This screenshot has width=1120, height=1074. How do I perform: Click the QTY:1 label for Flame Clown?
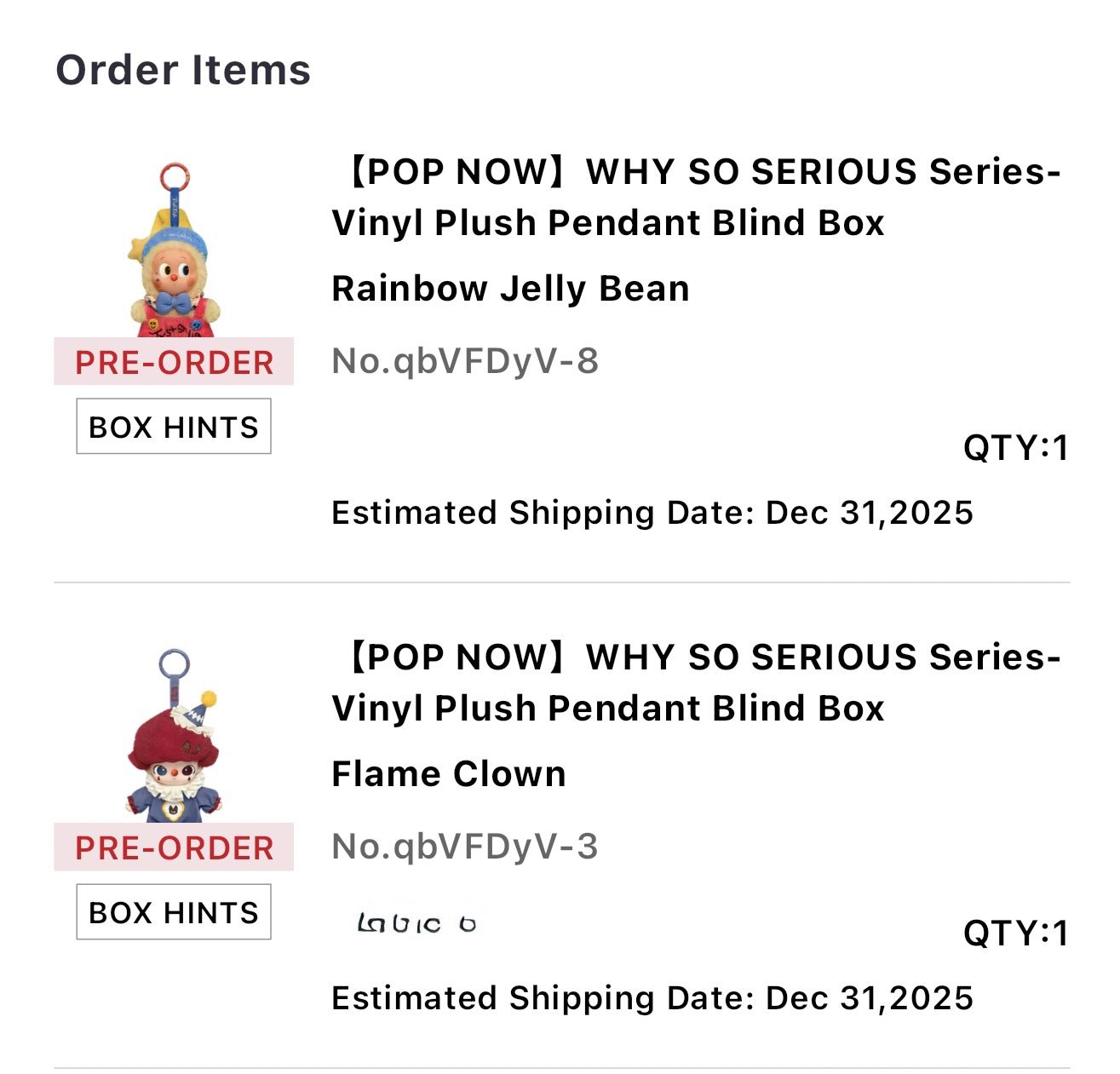(1015, 933)
